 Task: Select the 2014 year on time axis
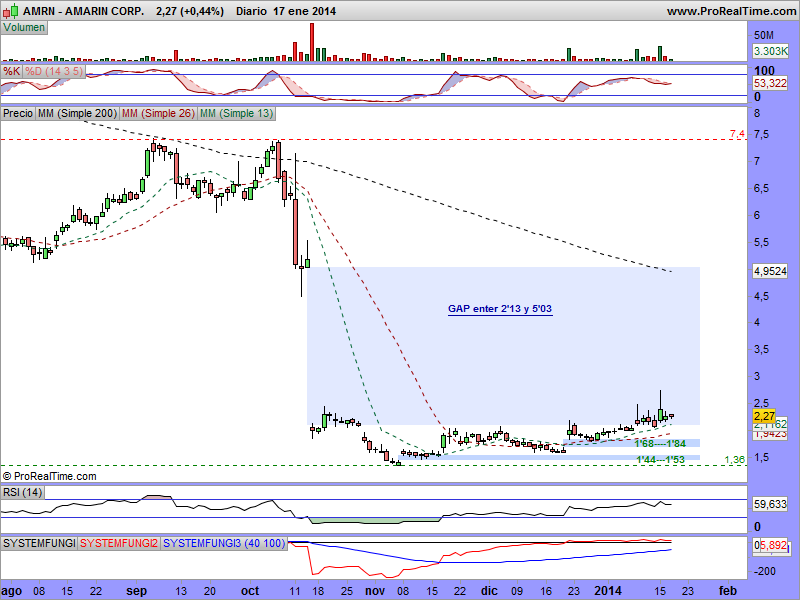coord(608,591)
